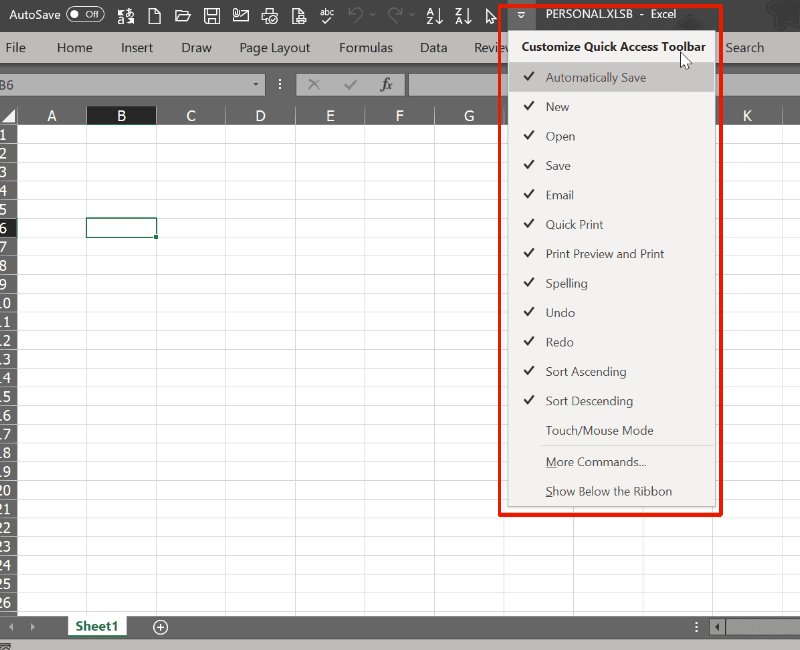This screenshot has width=800, height=650.
Task: Uncheck Sort Descending in the menu
Action: (x=611, y=401)
